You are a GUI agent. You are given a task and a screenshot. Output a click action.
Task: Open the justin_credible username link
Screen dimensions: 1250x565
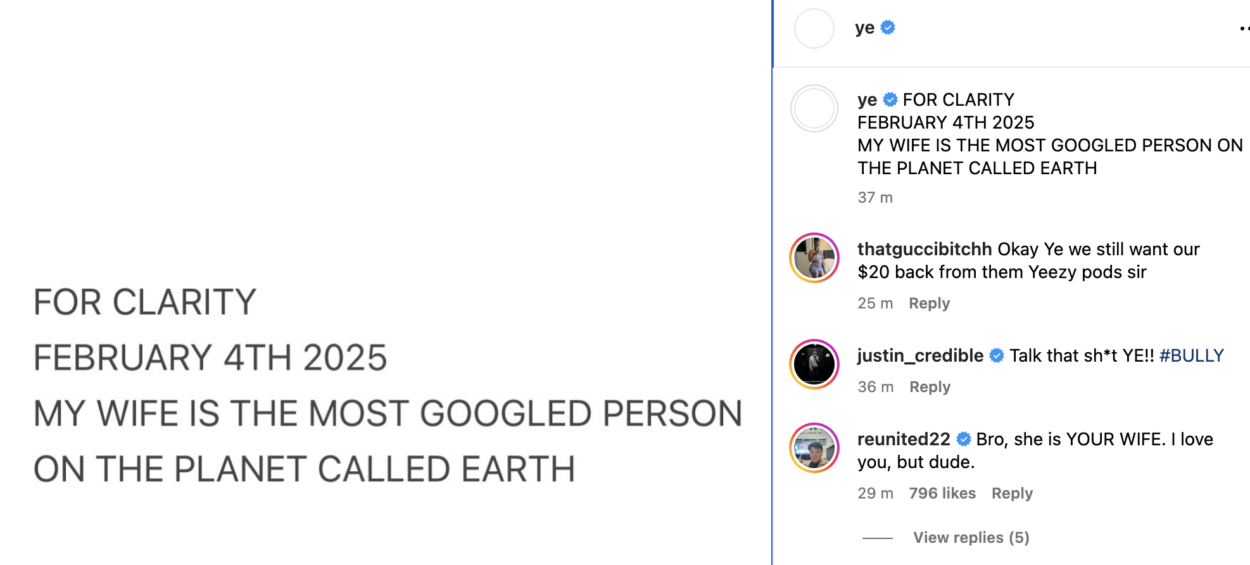pyautogui.click(x=920, y=356)
